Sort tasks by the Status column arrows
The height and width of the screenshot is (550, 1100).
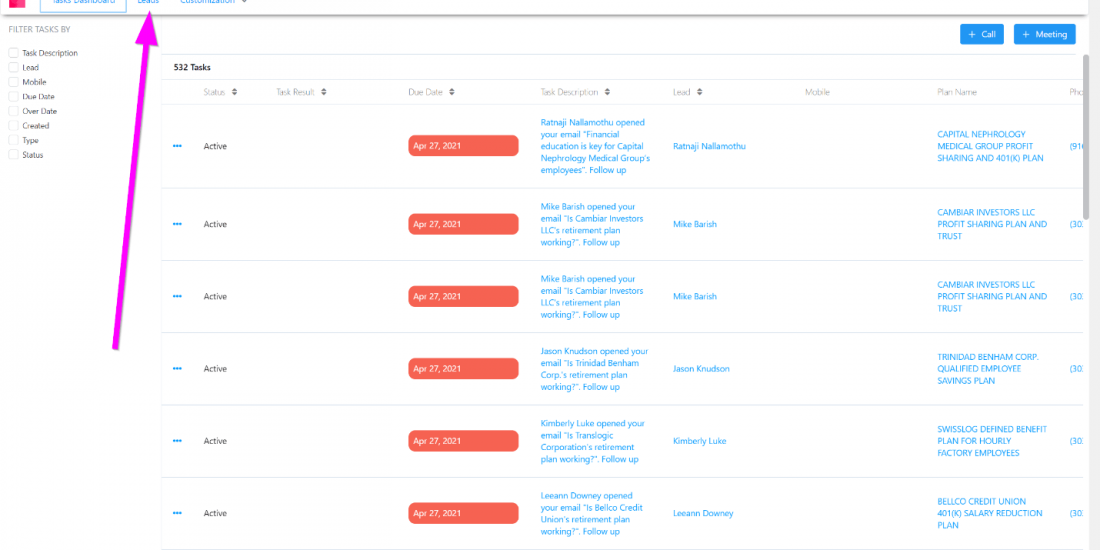click(234, 92)
